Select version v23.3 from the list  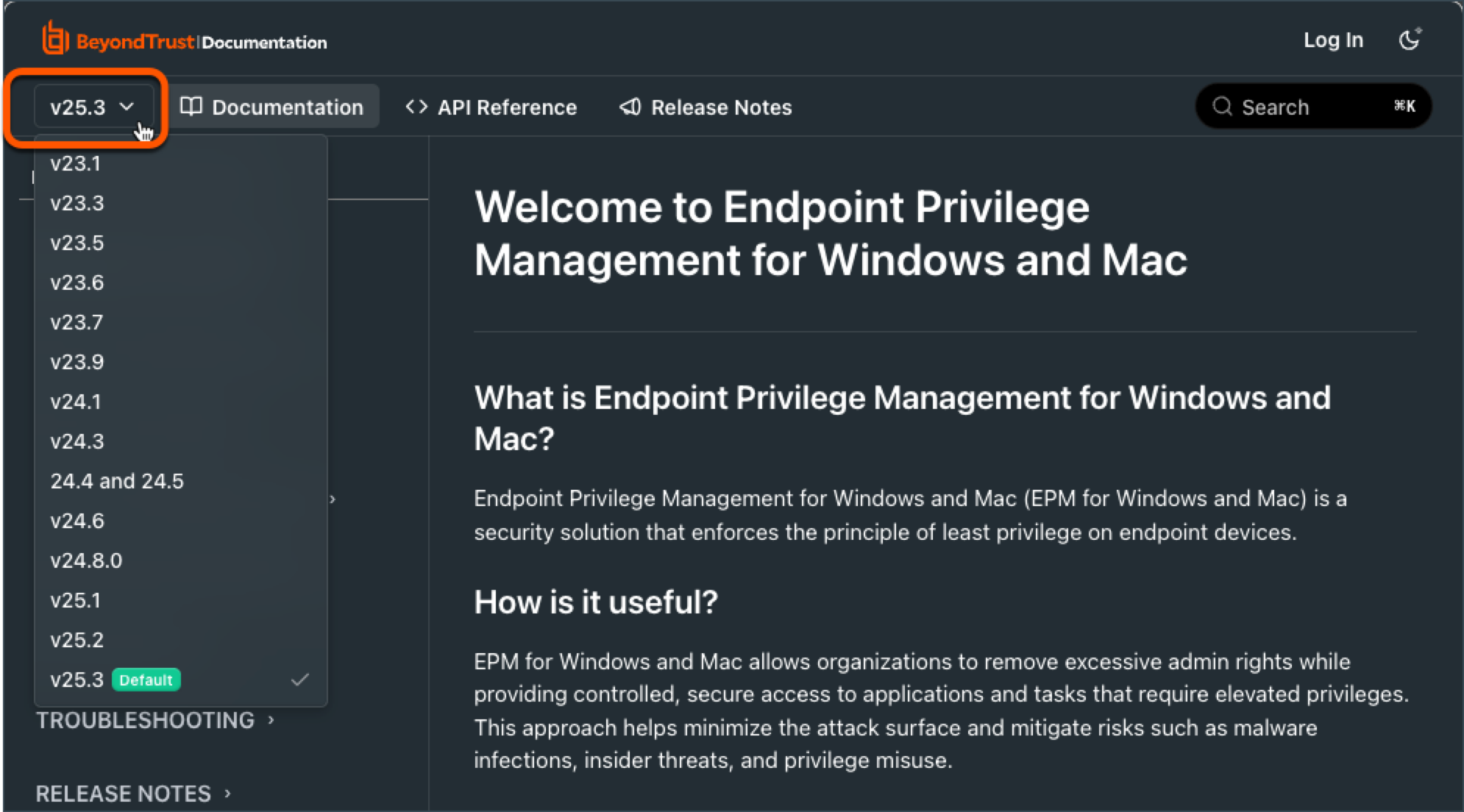[181, 203]
